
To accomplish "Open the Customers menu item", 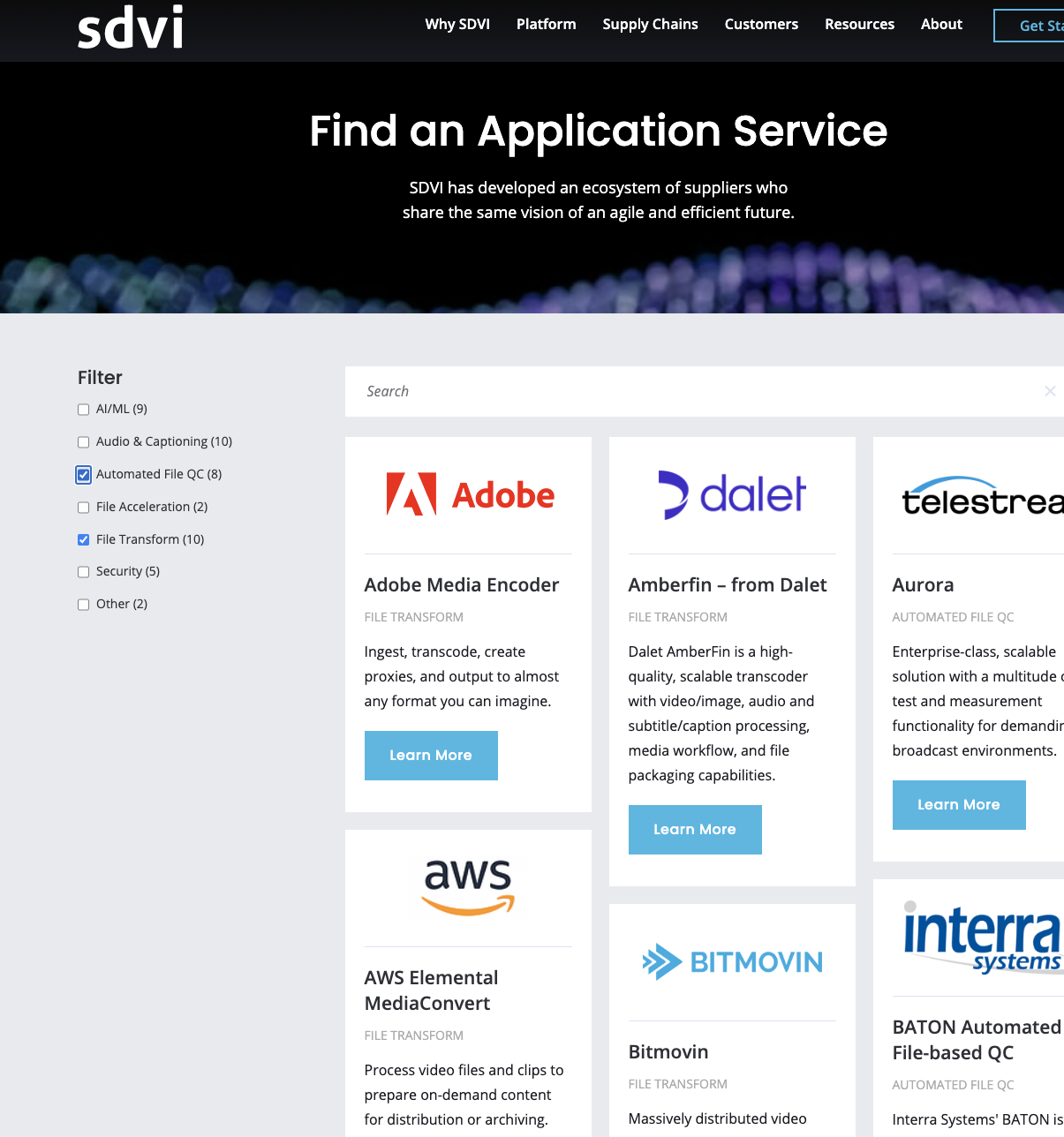I will 761,24.
